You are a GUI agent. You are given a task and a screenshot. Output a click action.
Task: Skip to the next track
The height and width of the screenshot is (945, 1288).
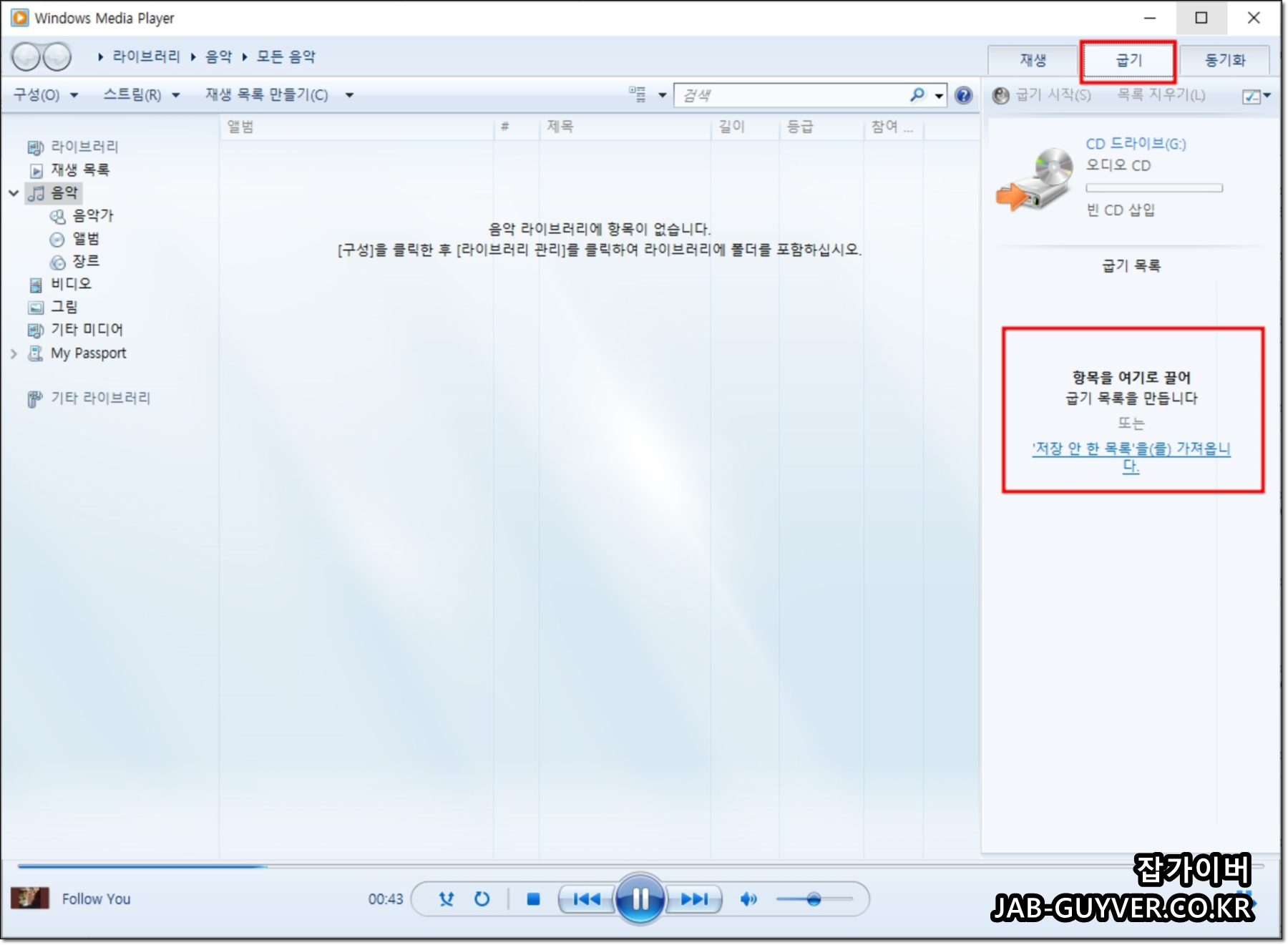click(693, 899)
